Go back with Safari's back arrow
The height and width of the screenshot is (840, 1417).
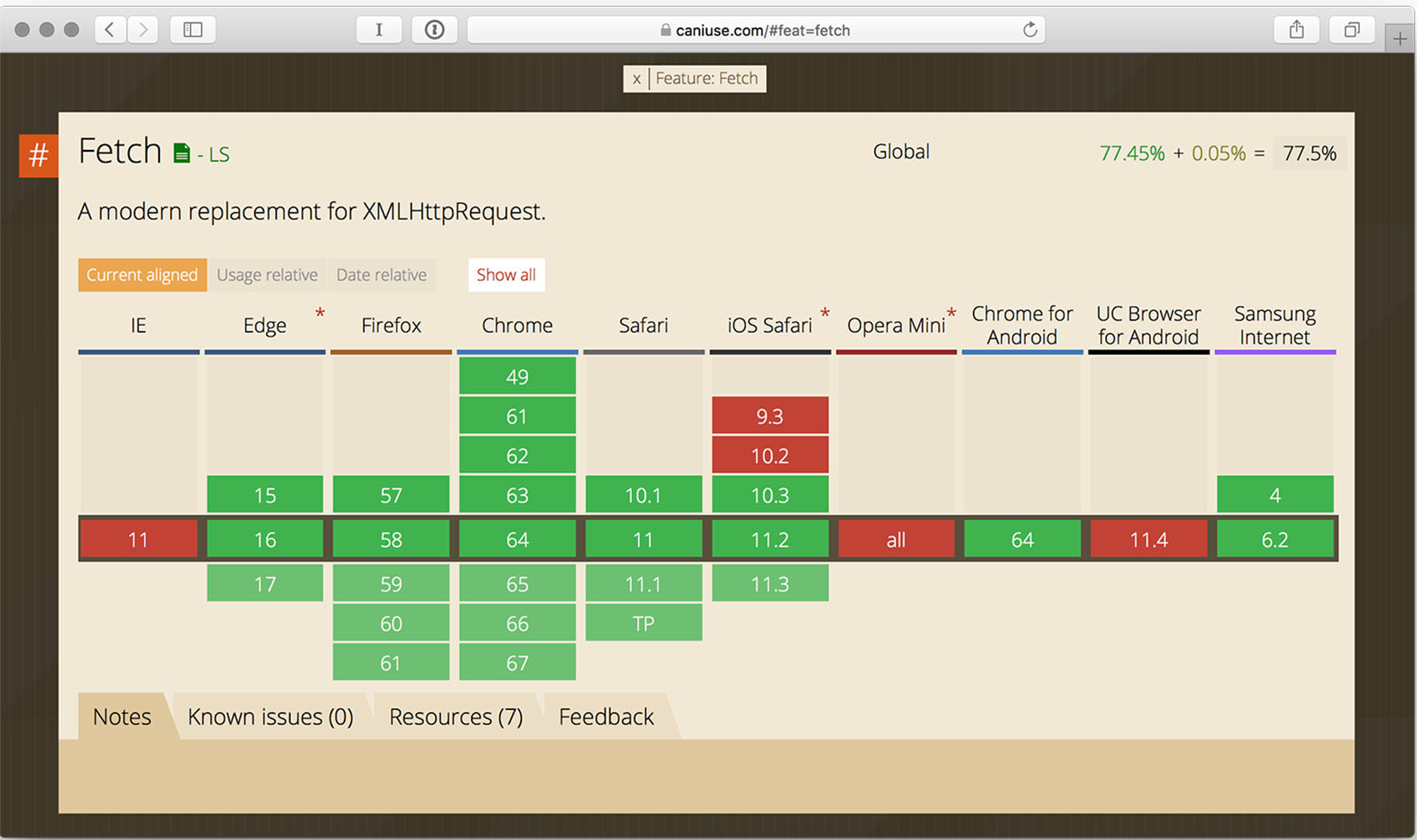(110, 30)
